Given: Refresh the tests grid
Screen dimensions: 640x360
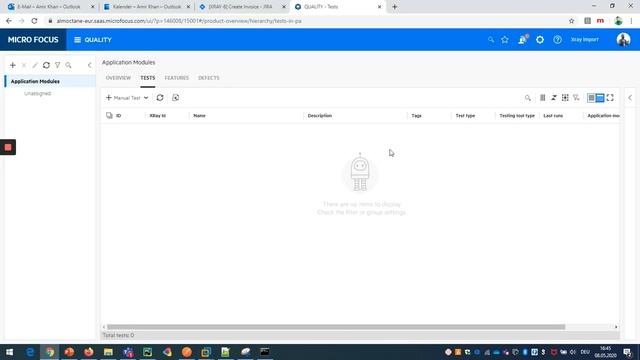Looking at the screenshot, I should [x=160, y=98].
